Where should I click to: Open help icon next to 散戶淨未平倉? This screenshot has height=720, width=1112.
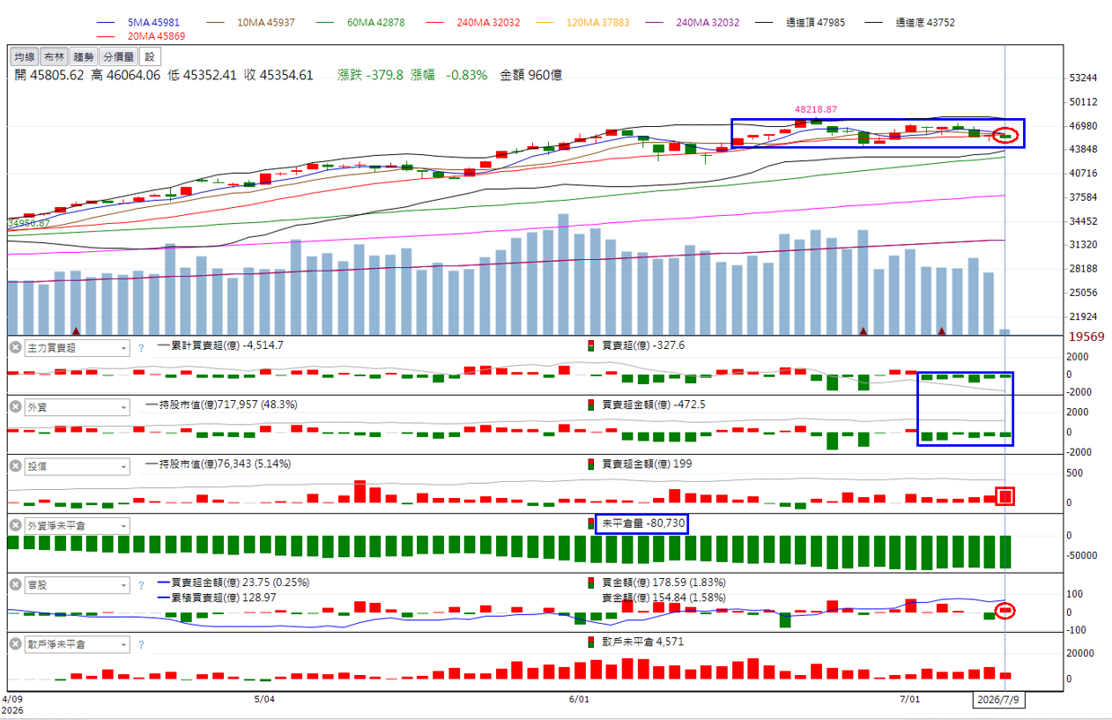pyautogui.click(x=141, y=645)
